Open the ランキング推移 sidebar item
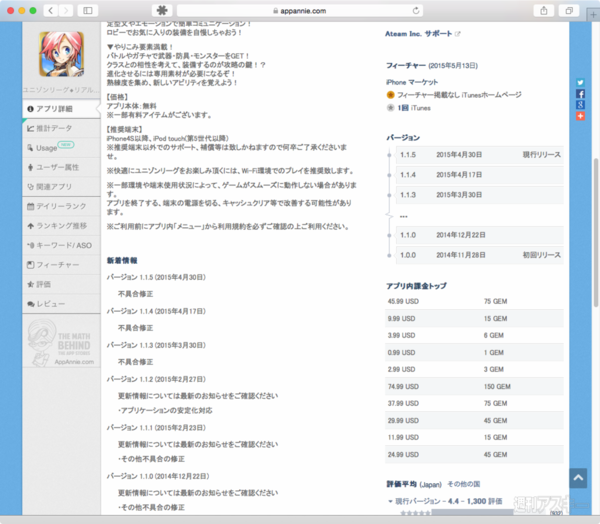The height and width of the screenshot is (524, 600). click(61, 226)
